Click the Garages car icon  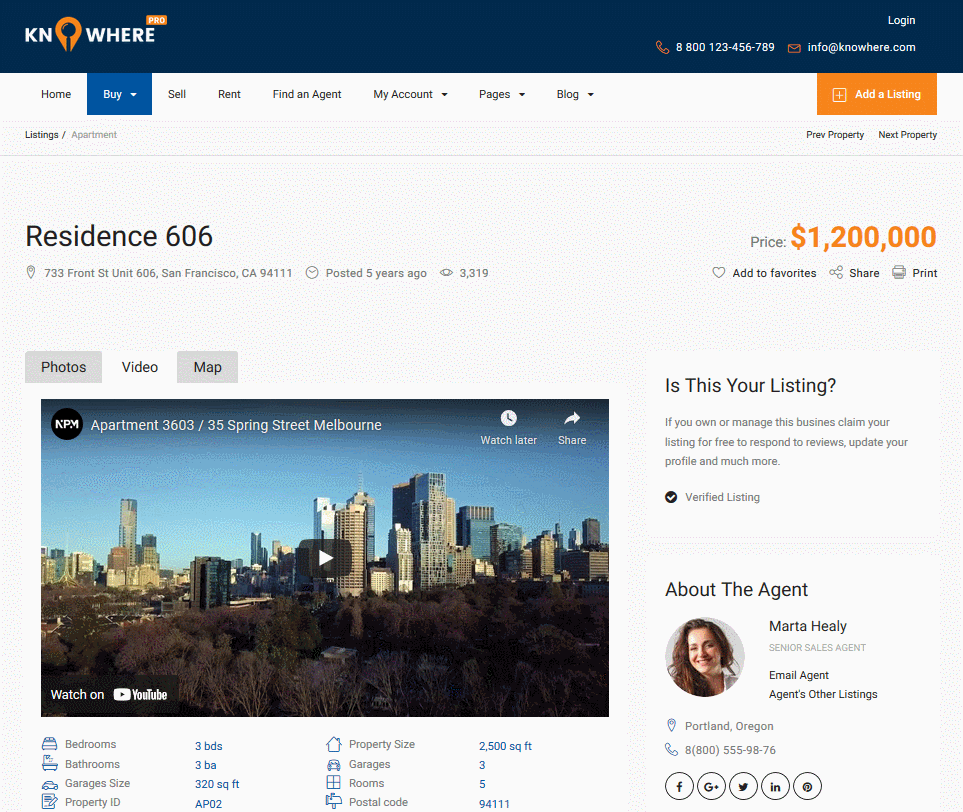click(x=333, y=765)
